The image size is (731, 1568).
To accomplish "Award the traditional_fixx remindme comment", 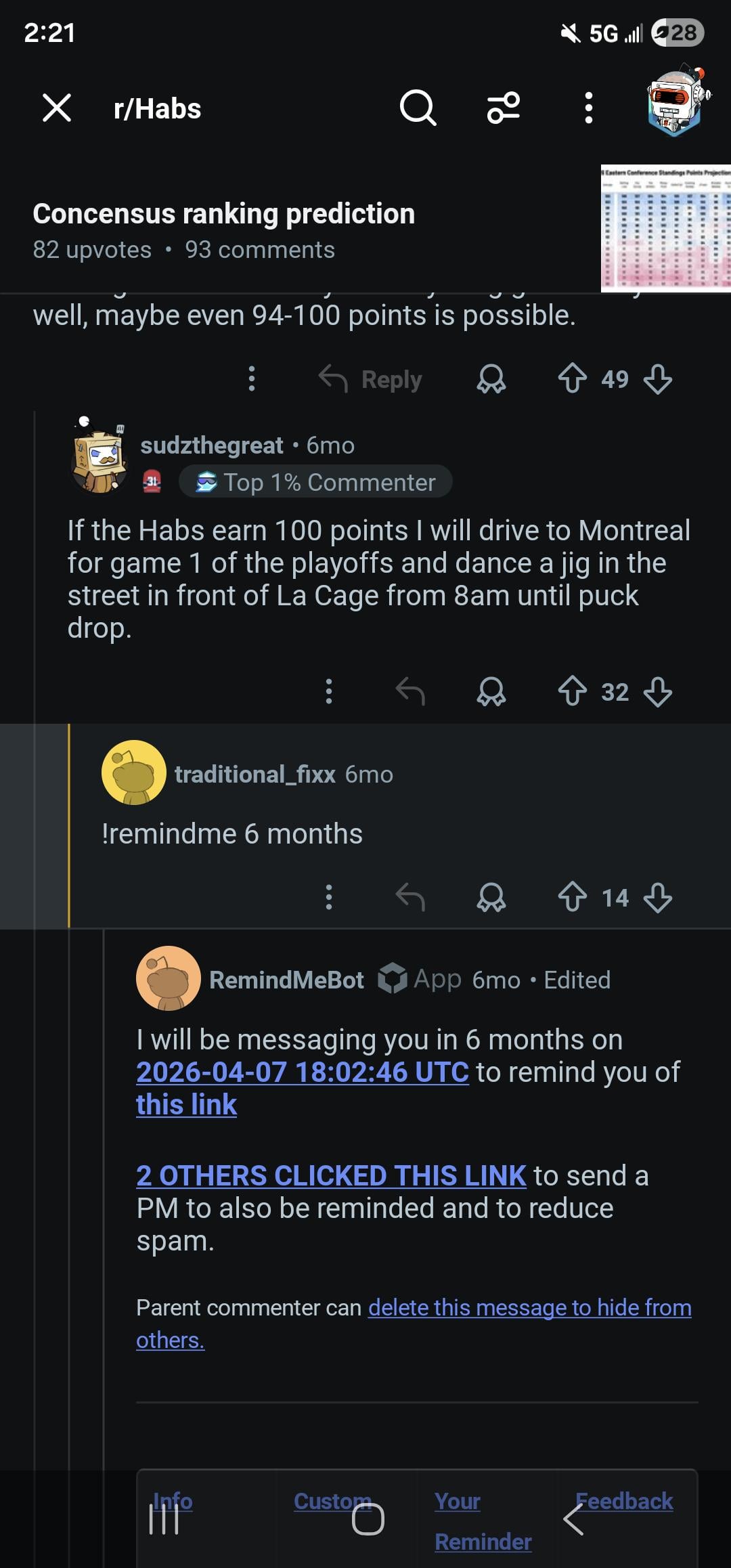I will click(x=491, y=898).
